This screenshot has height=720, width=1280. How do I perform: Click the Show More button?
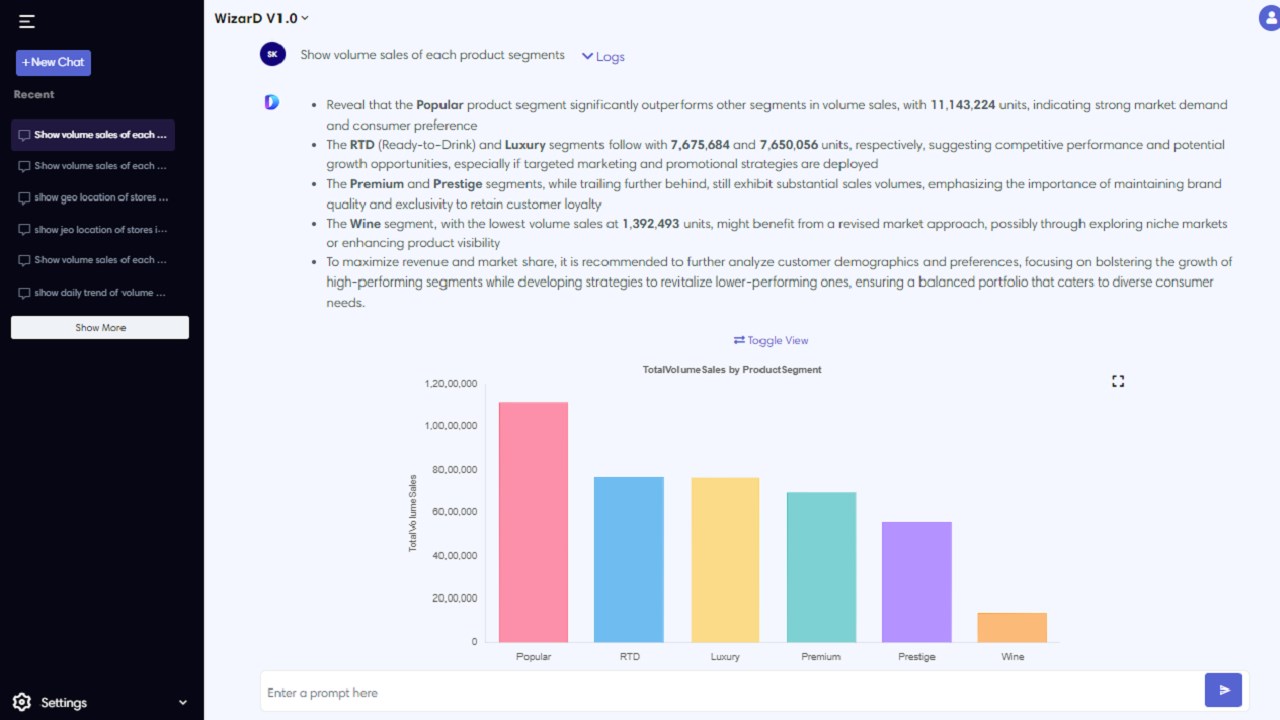[100, 327]
